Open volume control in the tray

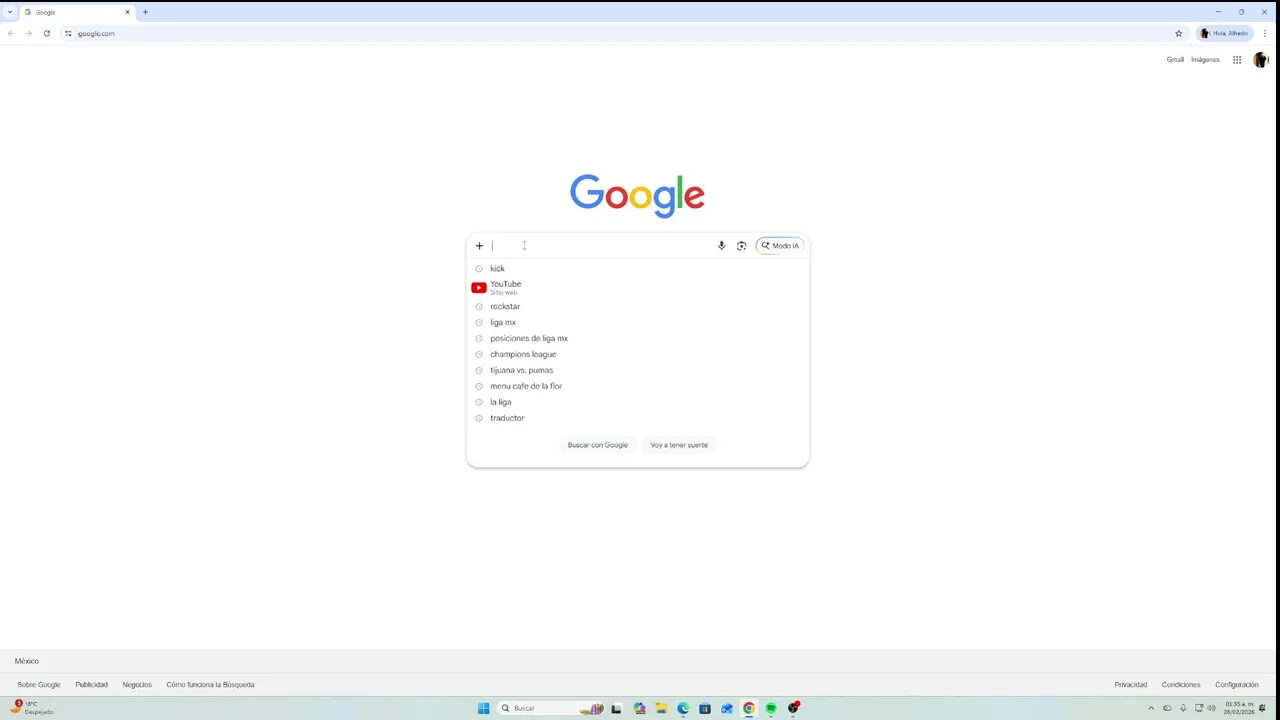pyautogui.click(x=1211, y=708)
